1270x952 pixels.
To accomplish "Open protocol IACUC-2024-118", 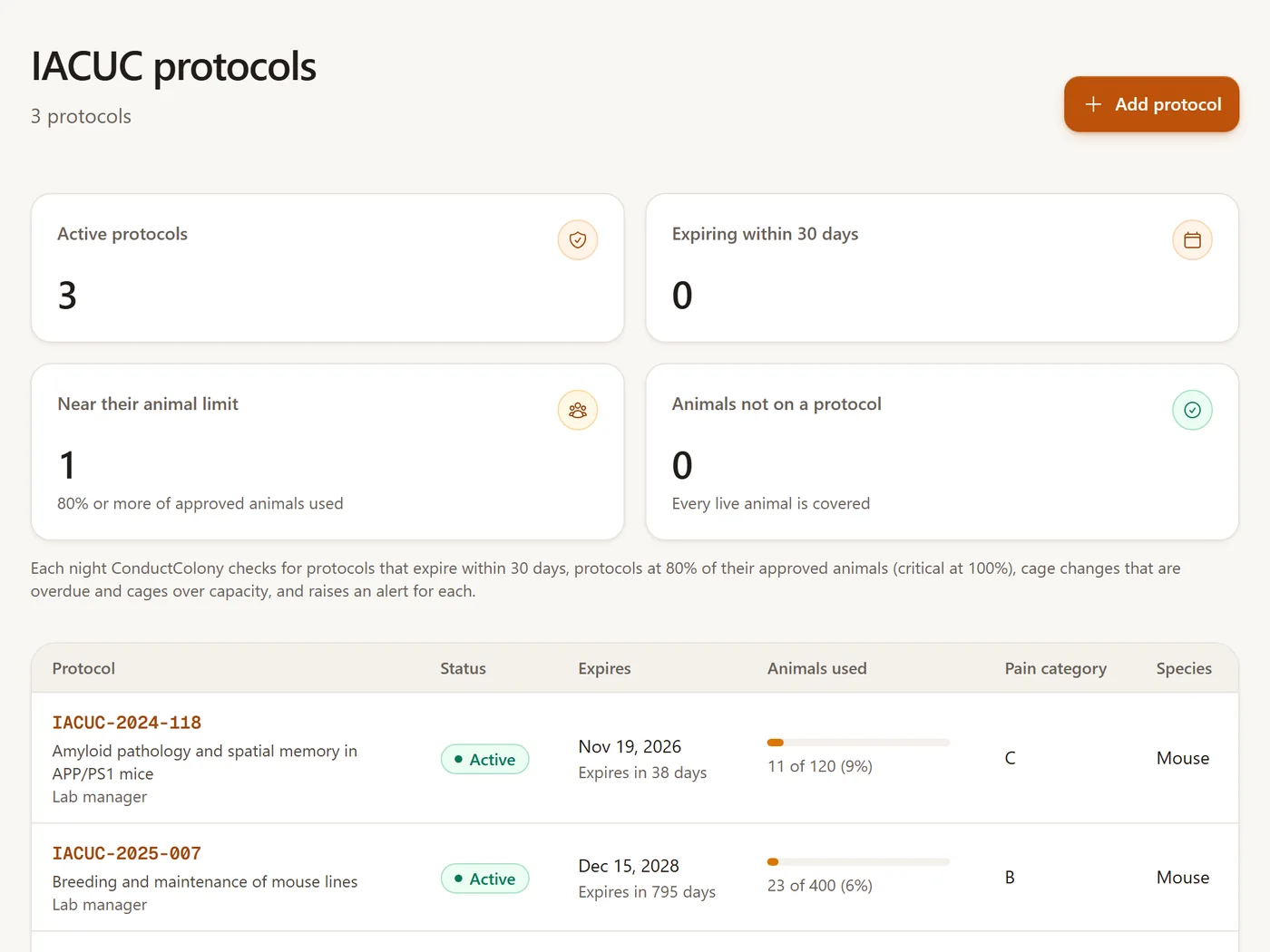I will pyautogui.click(x=127, y=723).
